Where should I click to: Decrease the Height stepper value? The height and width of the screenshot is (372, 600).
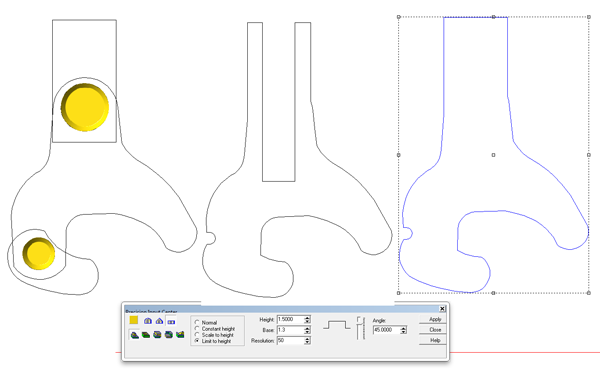click(307, 321)
